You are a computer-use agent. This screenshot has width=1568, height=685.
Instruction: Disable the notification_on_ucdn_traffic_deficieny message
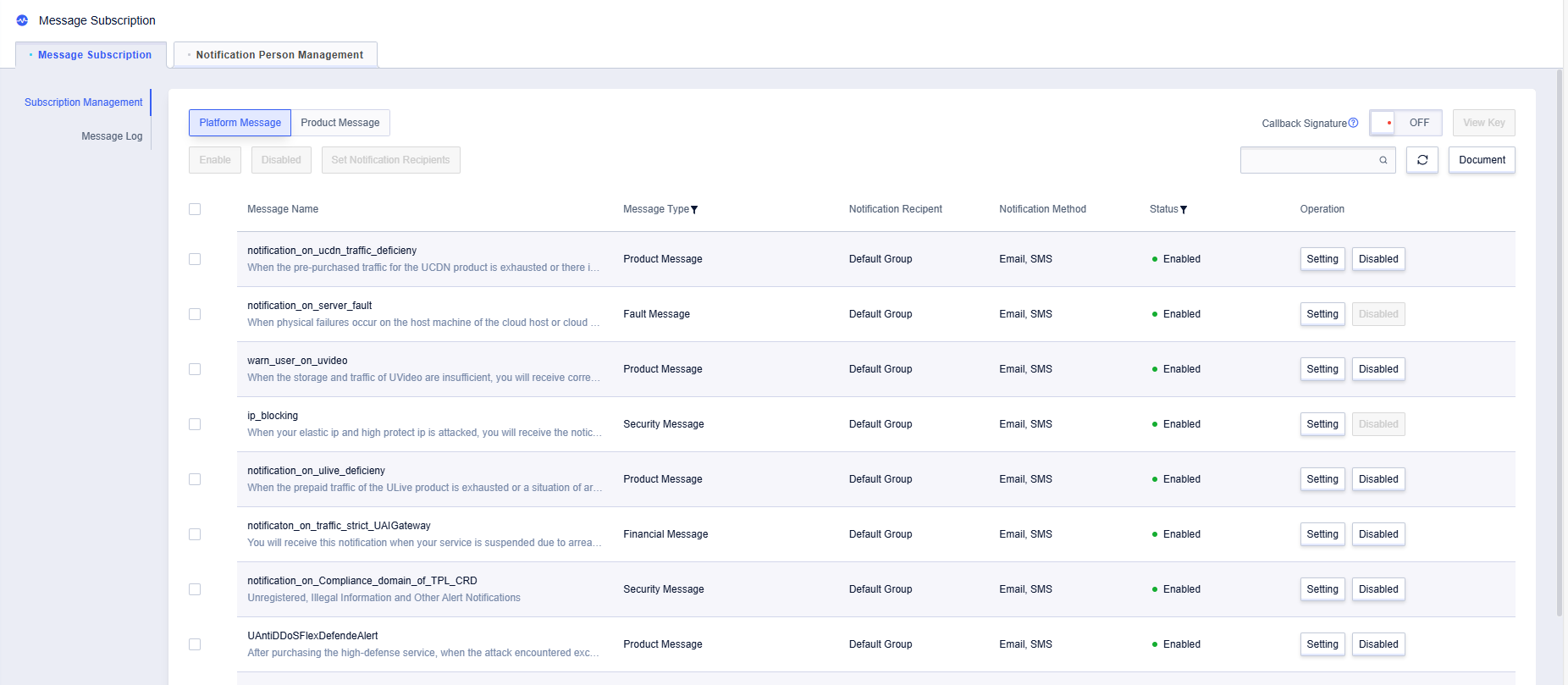pyautogui.click(x=1378, y=259)
